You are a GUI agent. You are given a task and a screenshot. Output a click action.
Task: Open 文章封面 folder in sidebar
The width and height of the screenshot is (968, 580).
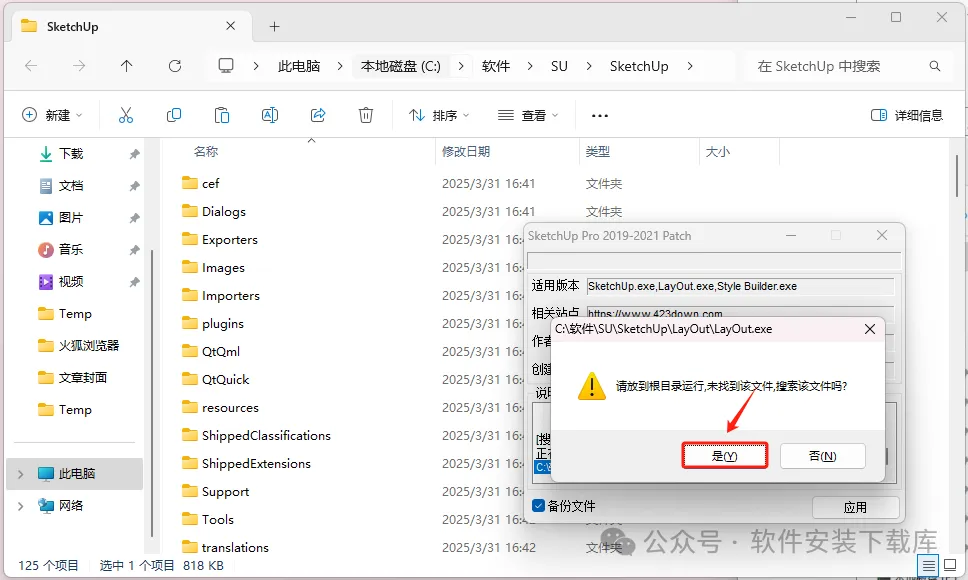pos(72,378)
